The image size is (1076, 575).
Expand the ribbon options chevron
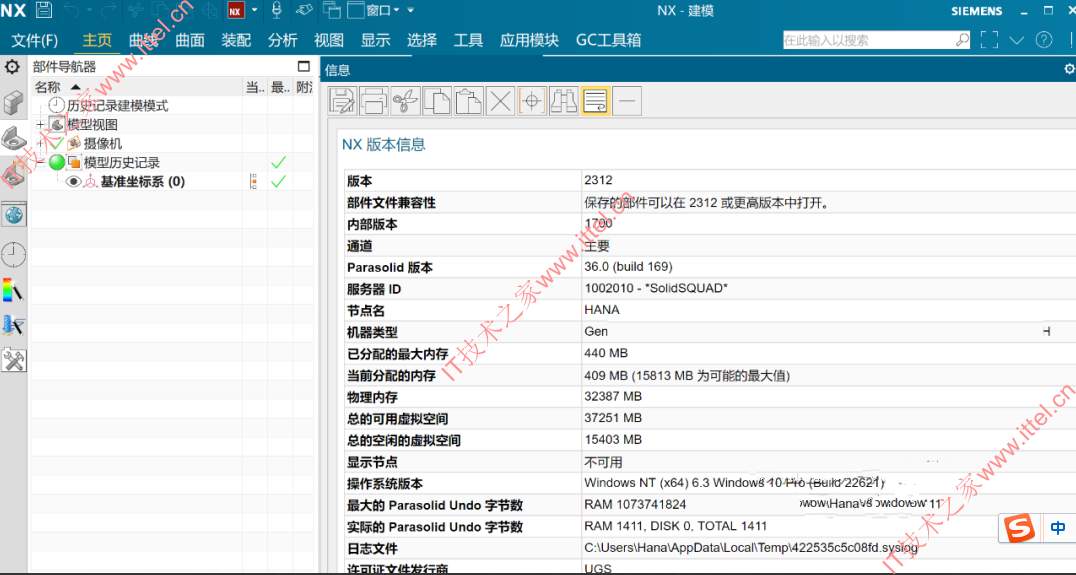(1017, 40)
